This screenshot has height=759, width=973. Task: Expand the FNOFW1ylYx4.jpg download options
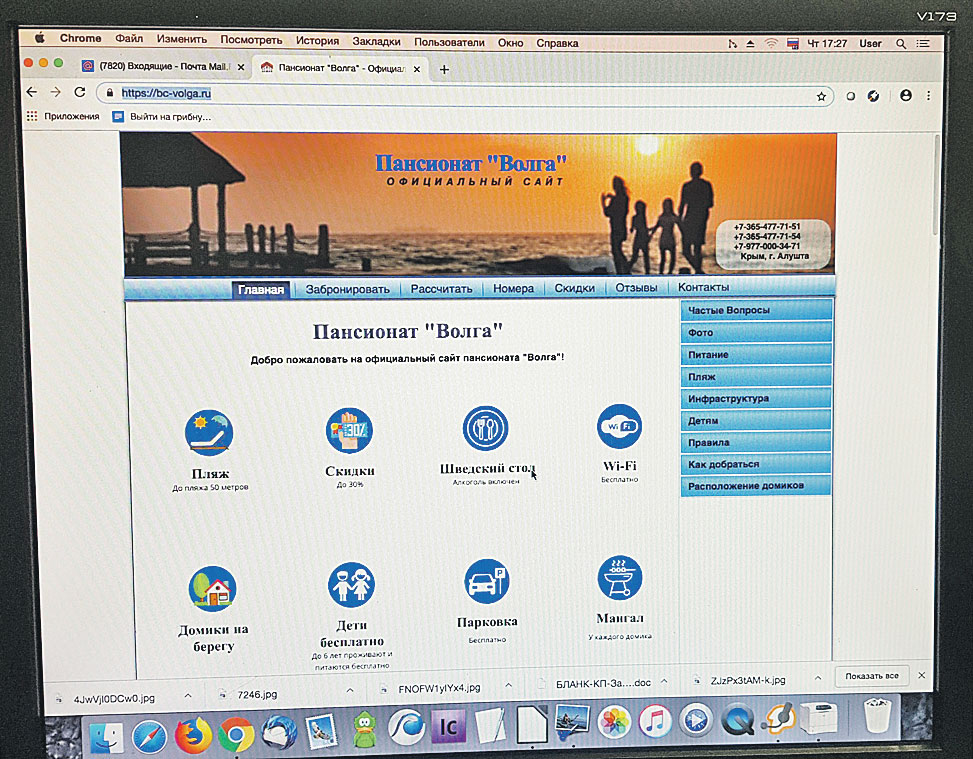(x=508, y=686)
